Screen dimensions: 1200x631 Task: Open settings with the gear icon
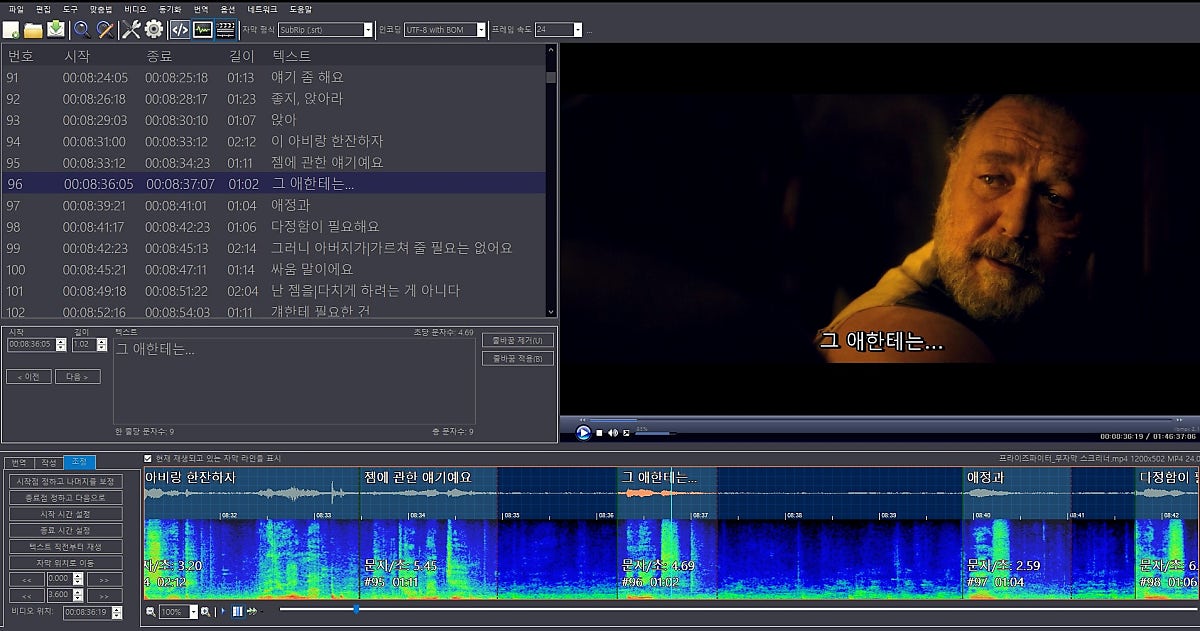(x=154, y=29)
